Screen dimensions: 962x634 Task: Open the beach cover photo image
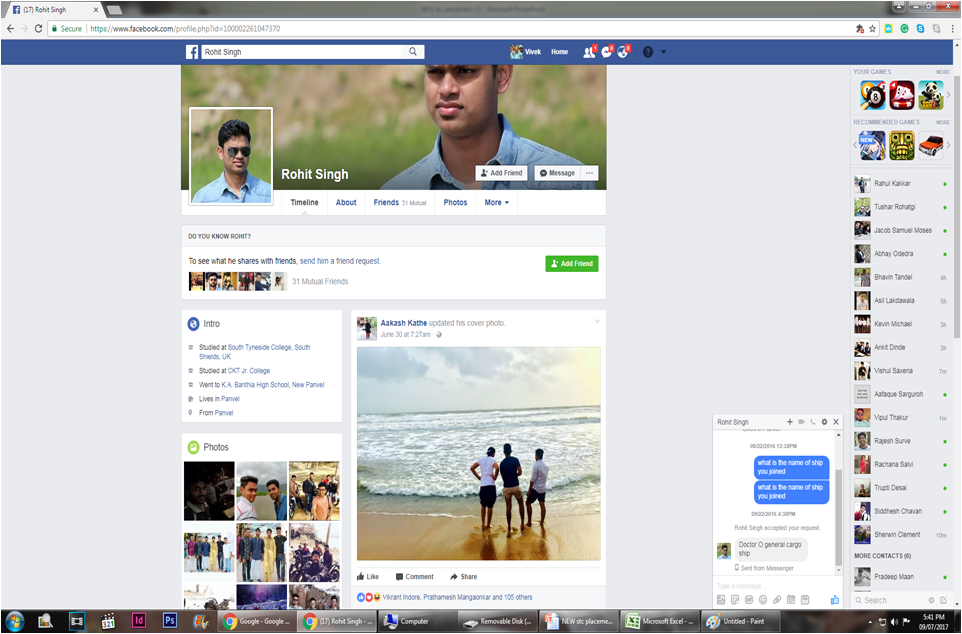(x=479, y=454)
